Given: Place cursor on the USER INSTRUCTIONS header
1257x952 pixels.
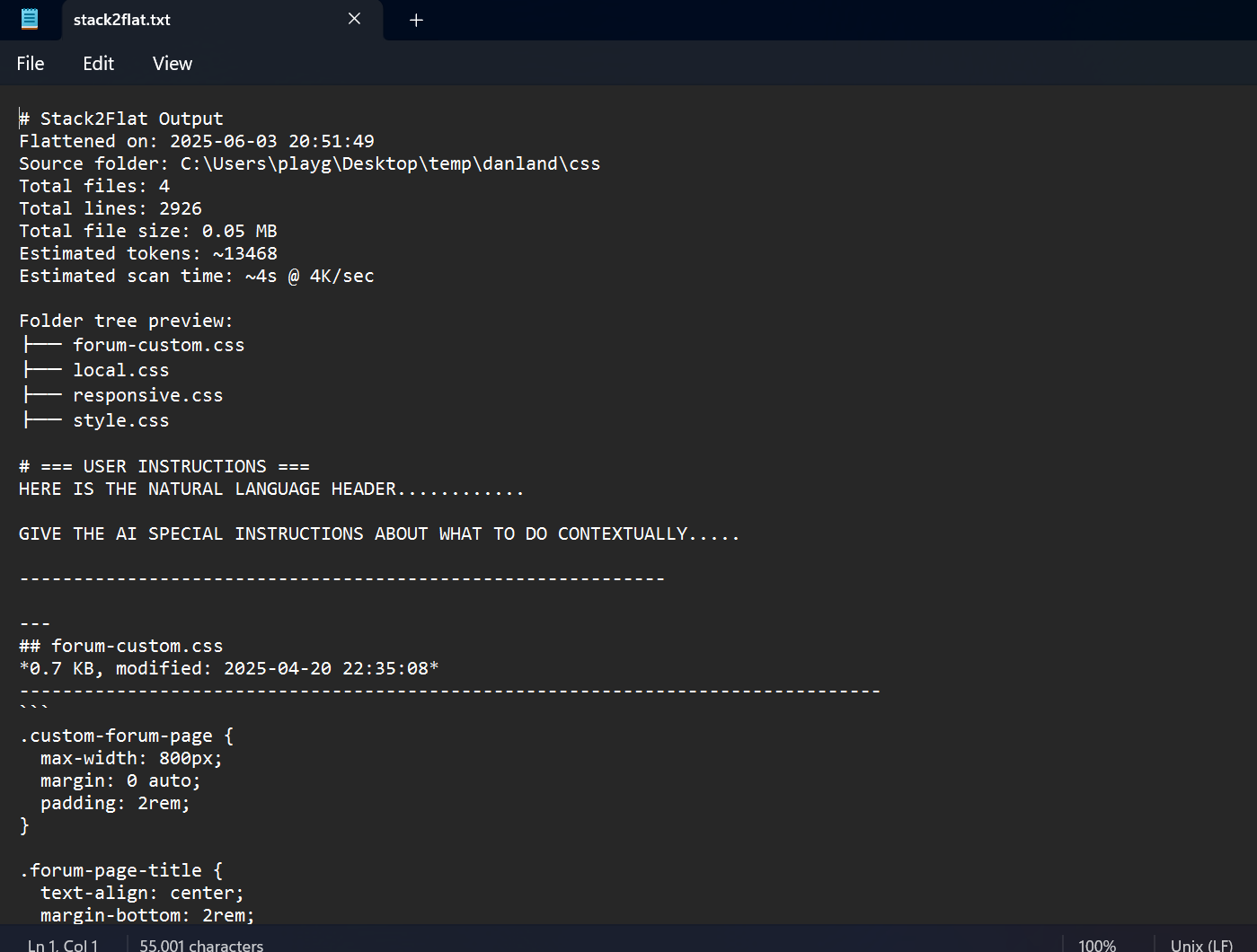Looking at the screenshot, I should pyautogui.click(x=164, y=465).
